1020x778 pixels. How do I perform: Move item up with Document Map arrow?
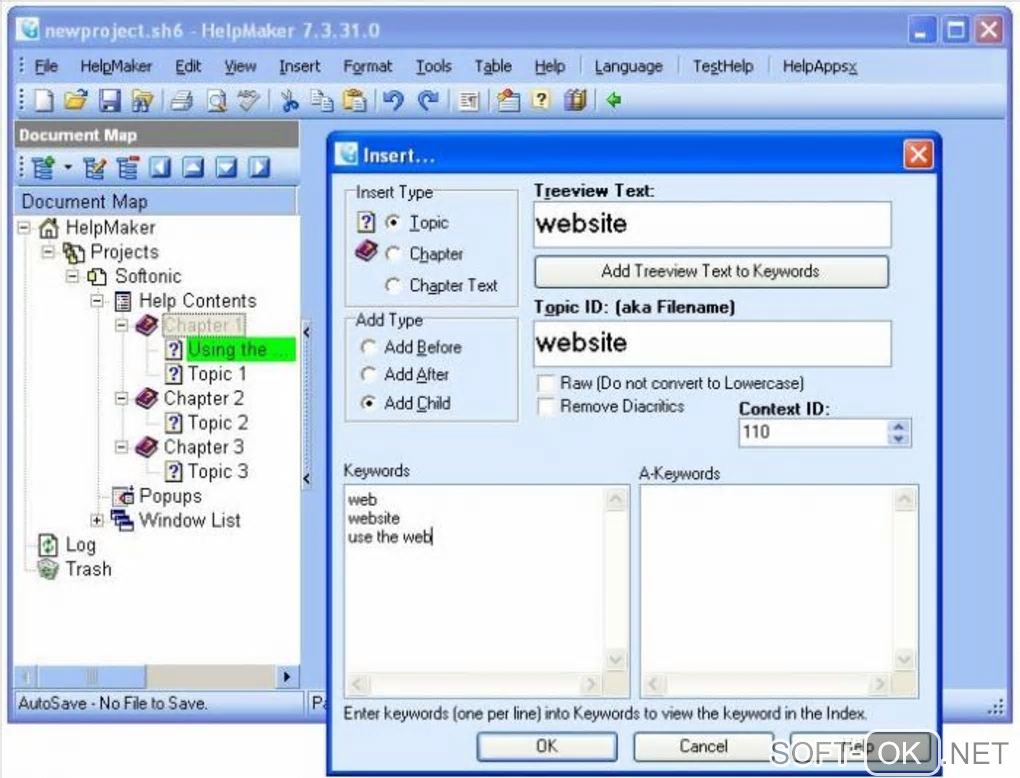click(x=193, y=168)
